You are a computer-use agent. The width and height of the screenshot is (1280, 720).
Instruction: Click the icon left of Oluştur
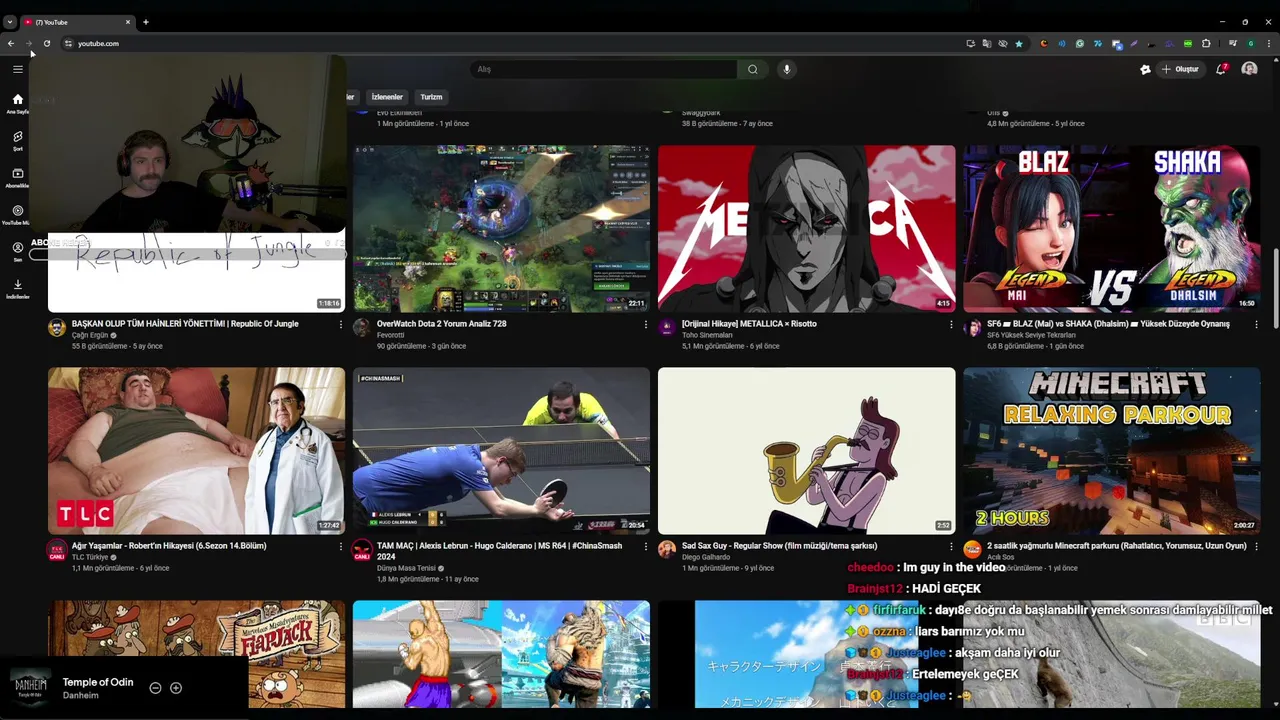click(1145, 69)
